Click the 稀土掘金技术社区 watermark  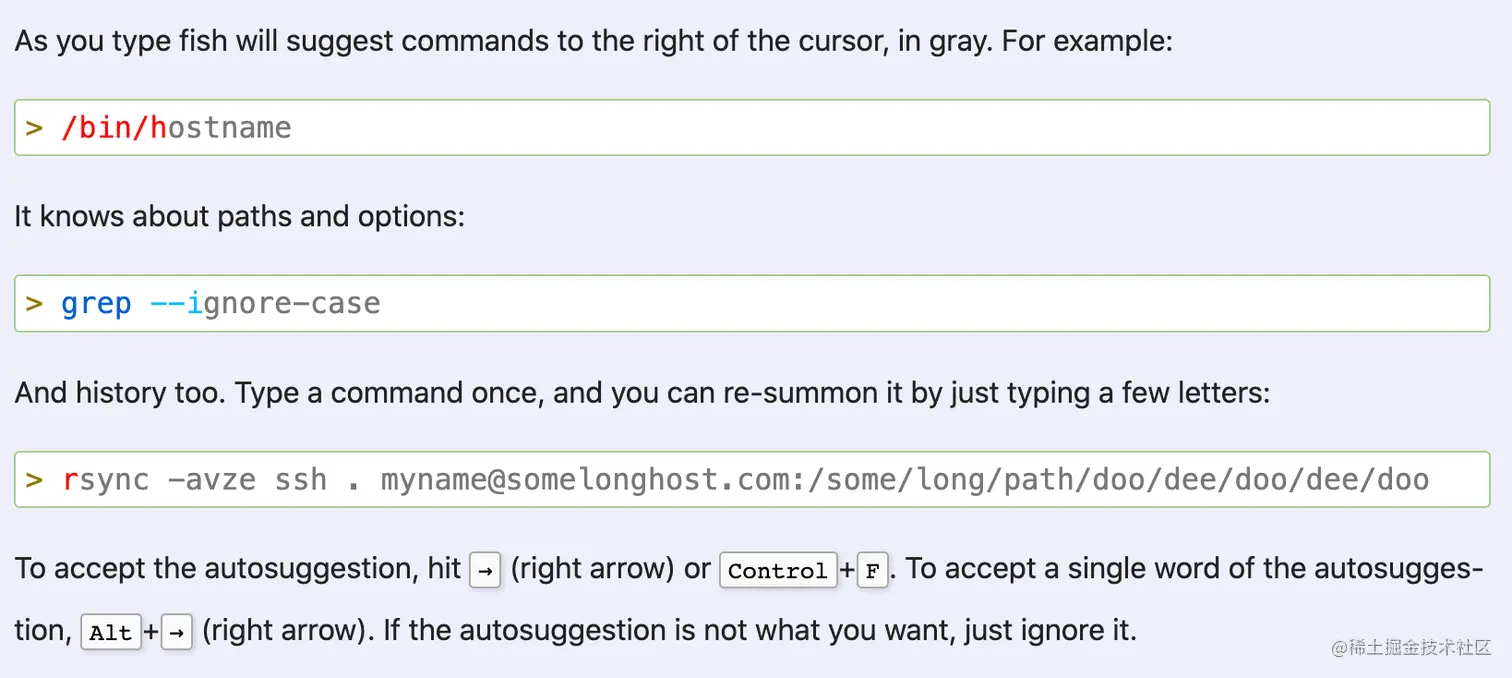[1411, 647]
